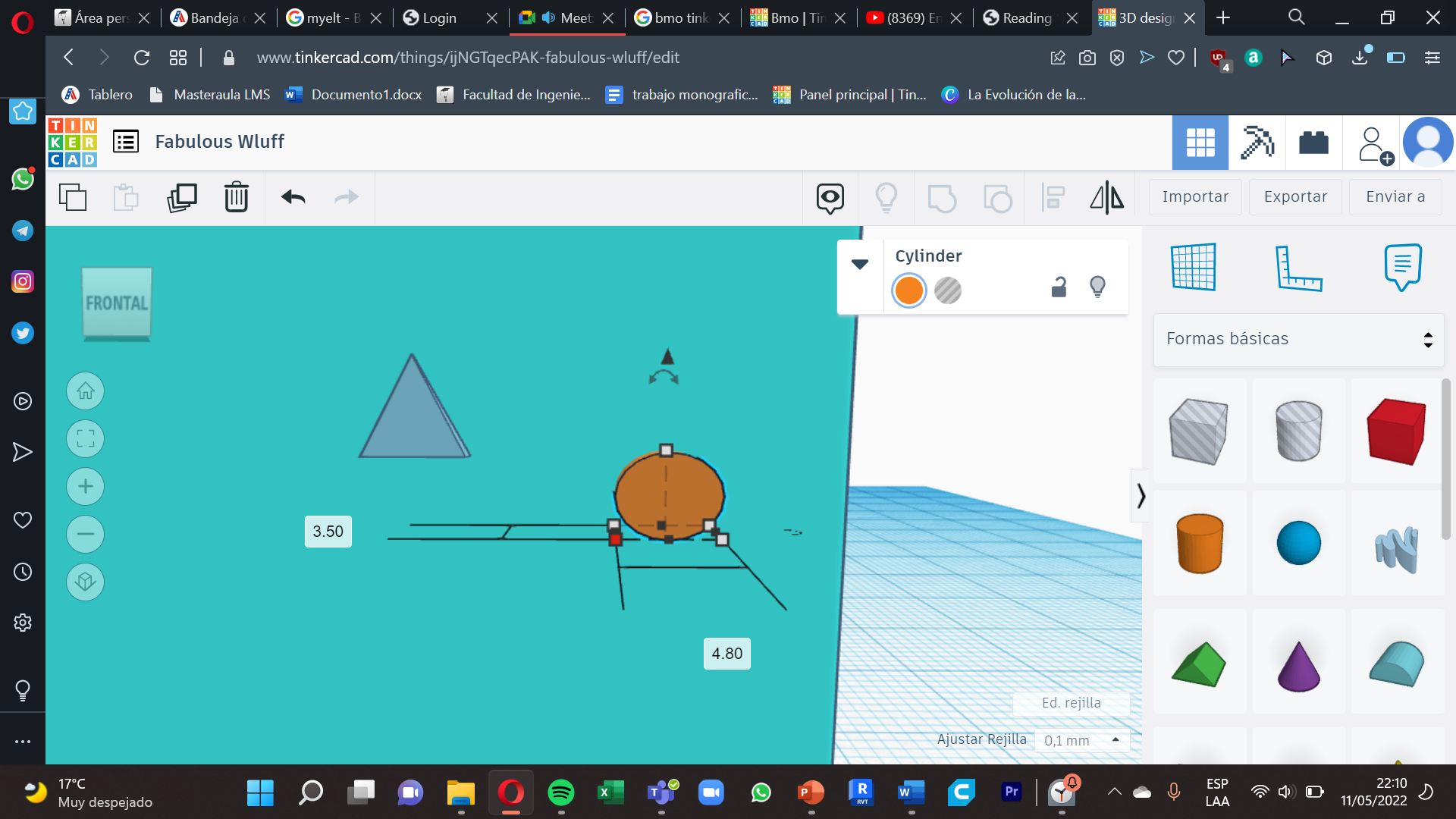This screenshot has height=819, width=1456.
Task: Pick the striped Cylinder hole shape
Action: tap(1298, 431)
